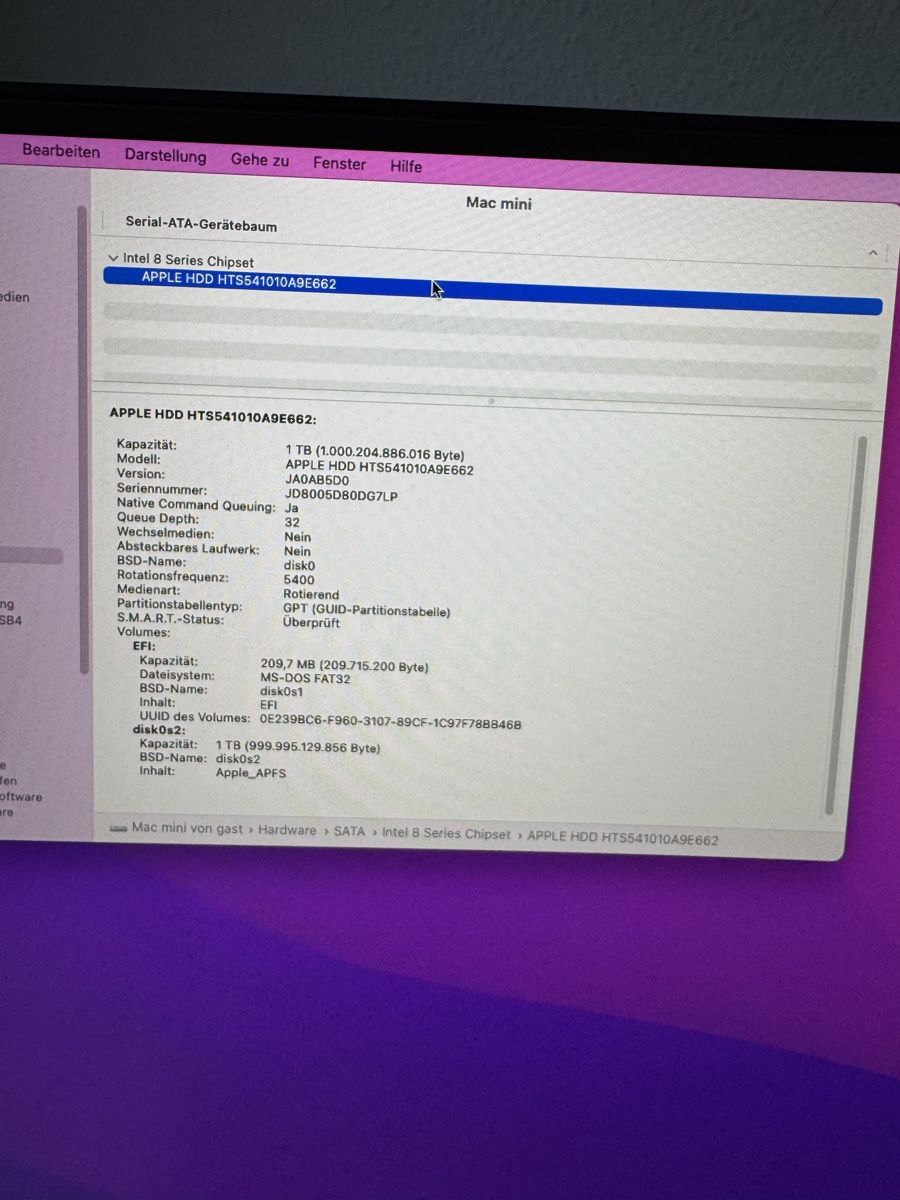Click the Inhalt value 'Apple_APFS'
The image size is (900, 1200).
[x=251, y=773]
